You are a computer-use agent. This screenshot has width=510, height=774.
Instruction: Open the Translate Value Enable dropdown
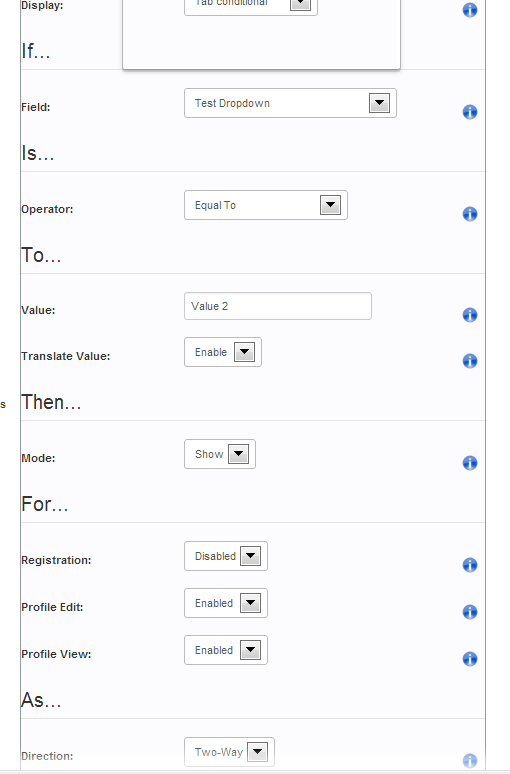(223, 352)
